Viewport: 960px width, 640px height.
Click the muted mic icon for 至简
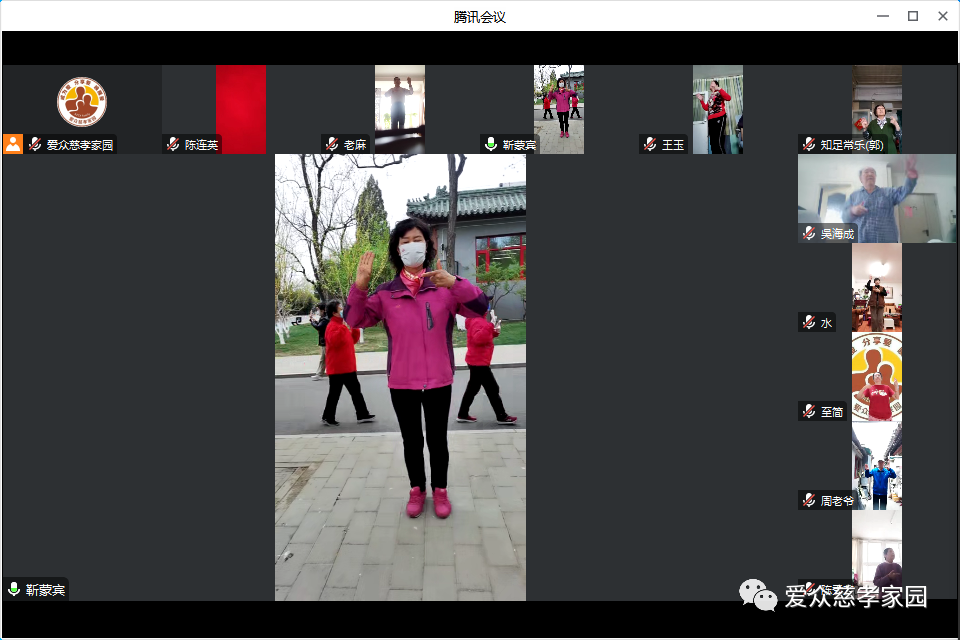click(x=809, y=411)
